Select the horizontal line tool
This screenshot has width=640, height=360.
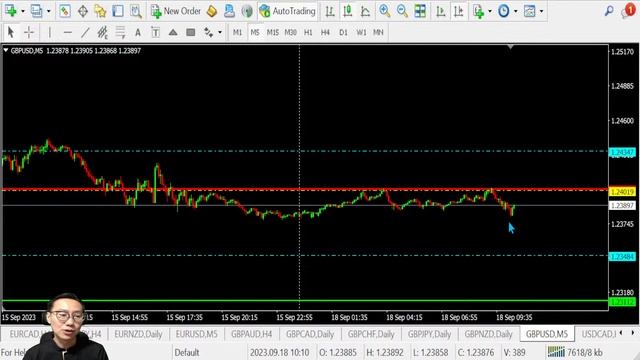(68, 32)
